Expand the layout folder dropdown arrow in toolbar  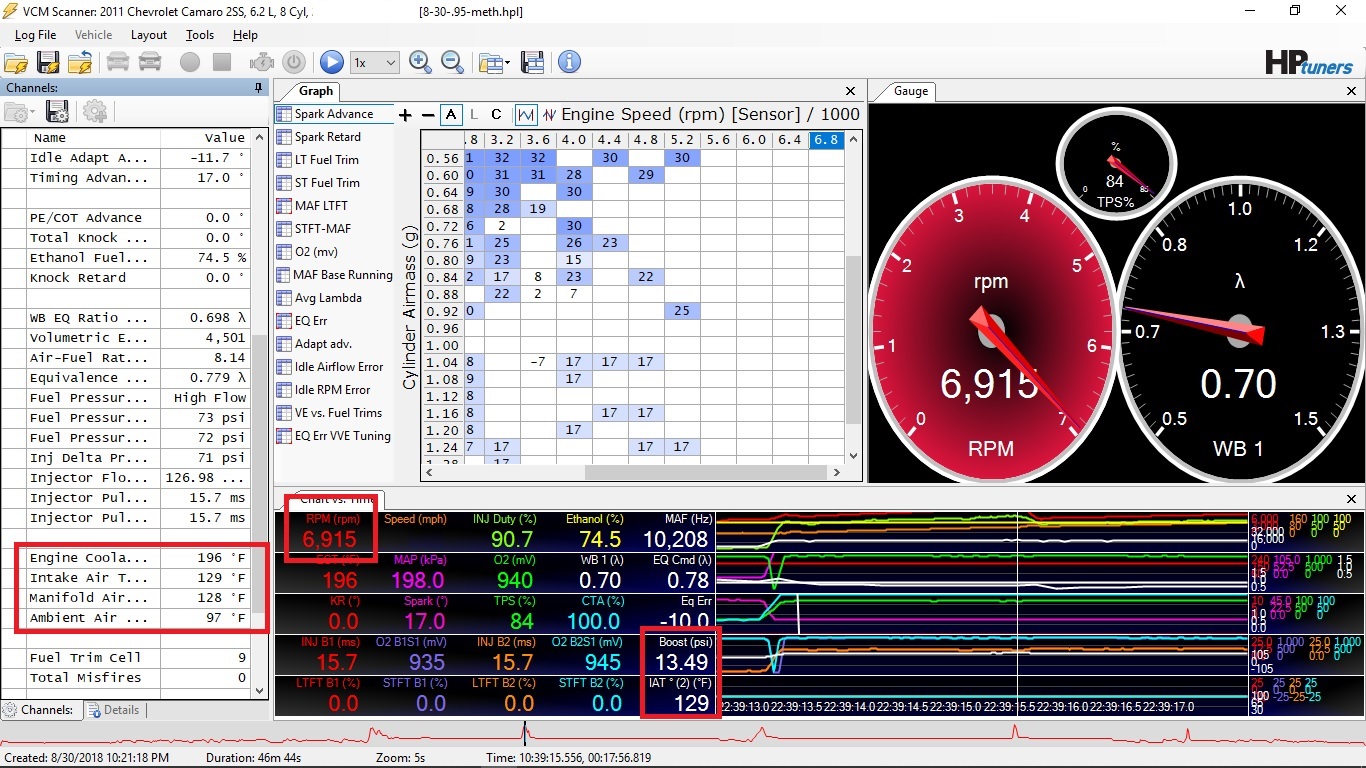(x=508, y=63)
